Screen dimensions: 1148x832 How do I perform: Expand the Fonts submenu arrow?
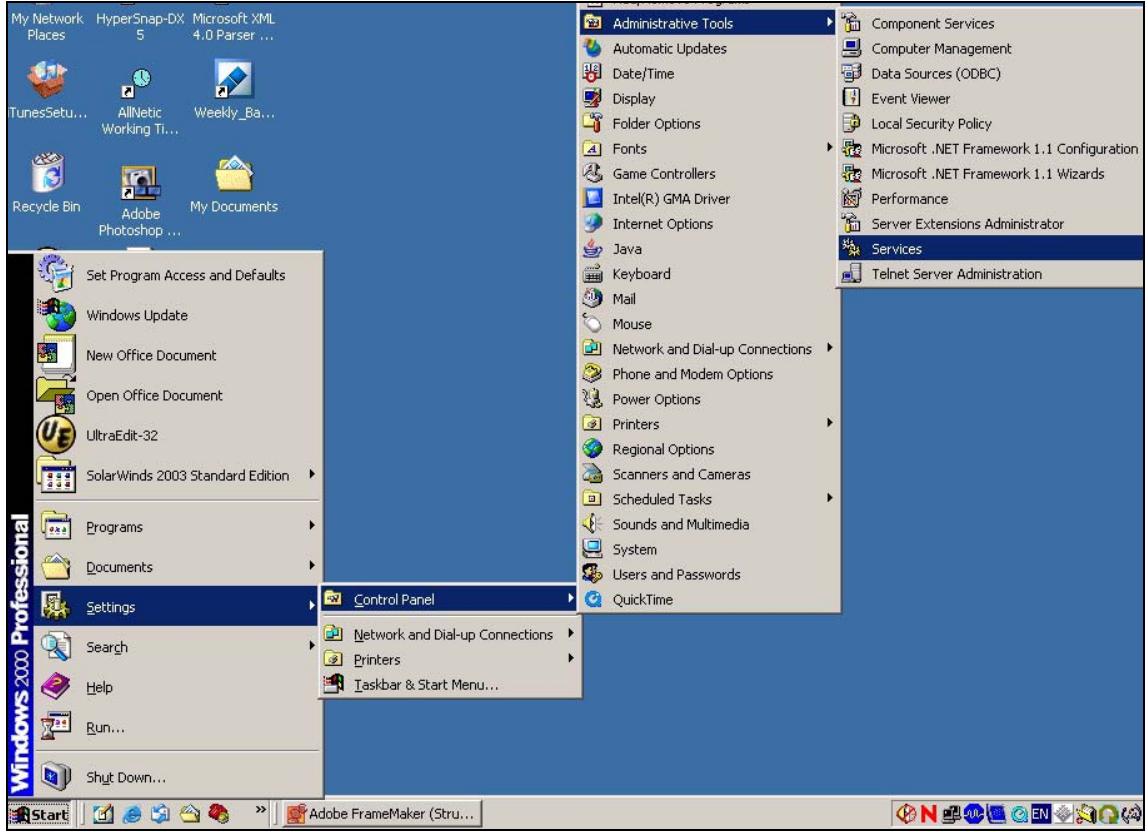click(x=829, y=147)
